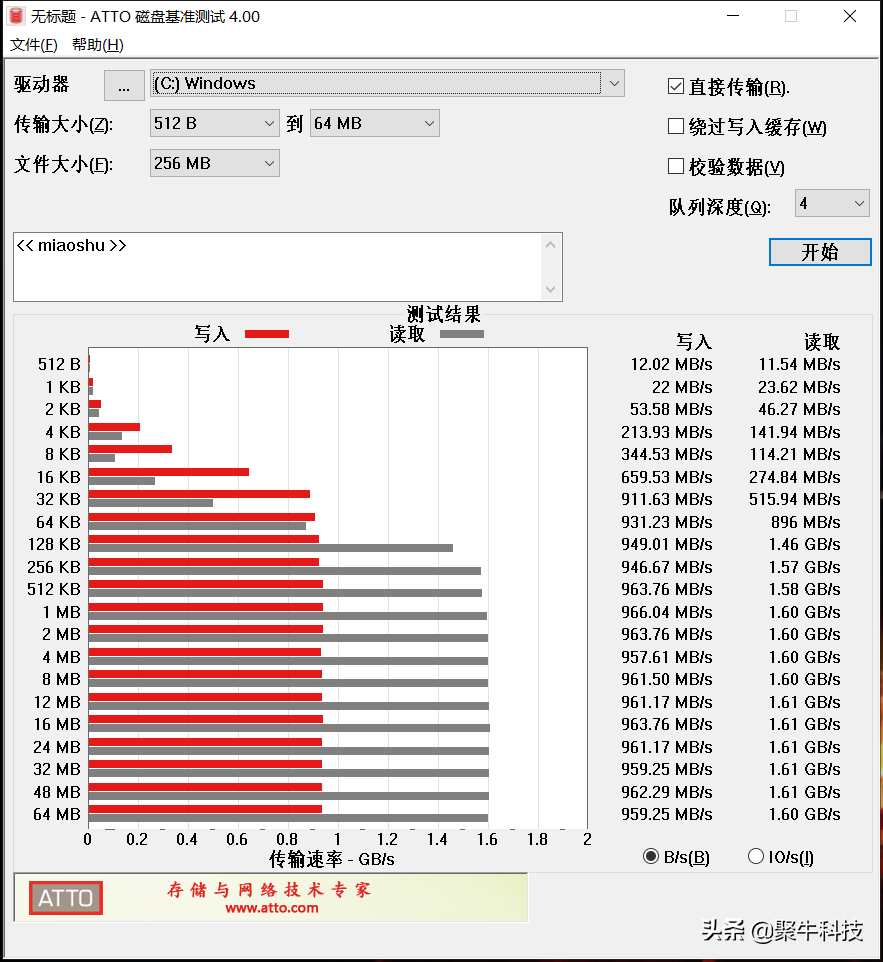The width and height of the screenshot is (883, 962).
Task: Open the 64 MB transfer size end dropdown
Action: click(375, 123)
